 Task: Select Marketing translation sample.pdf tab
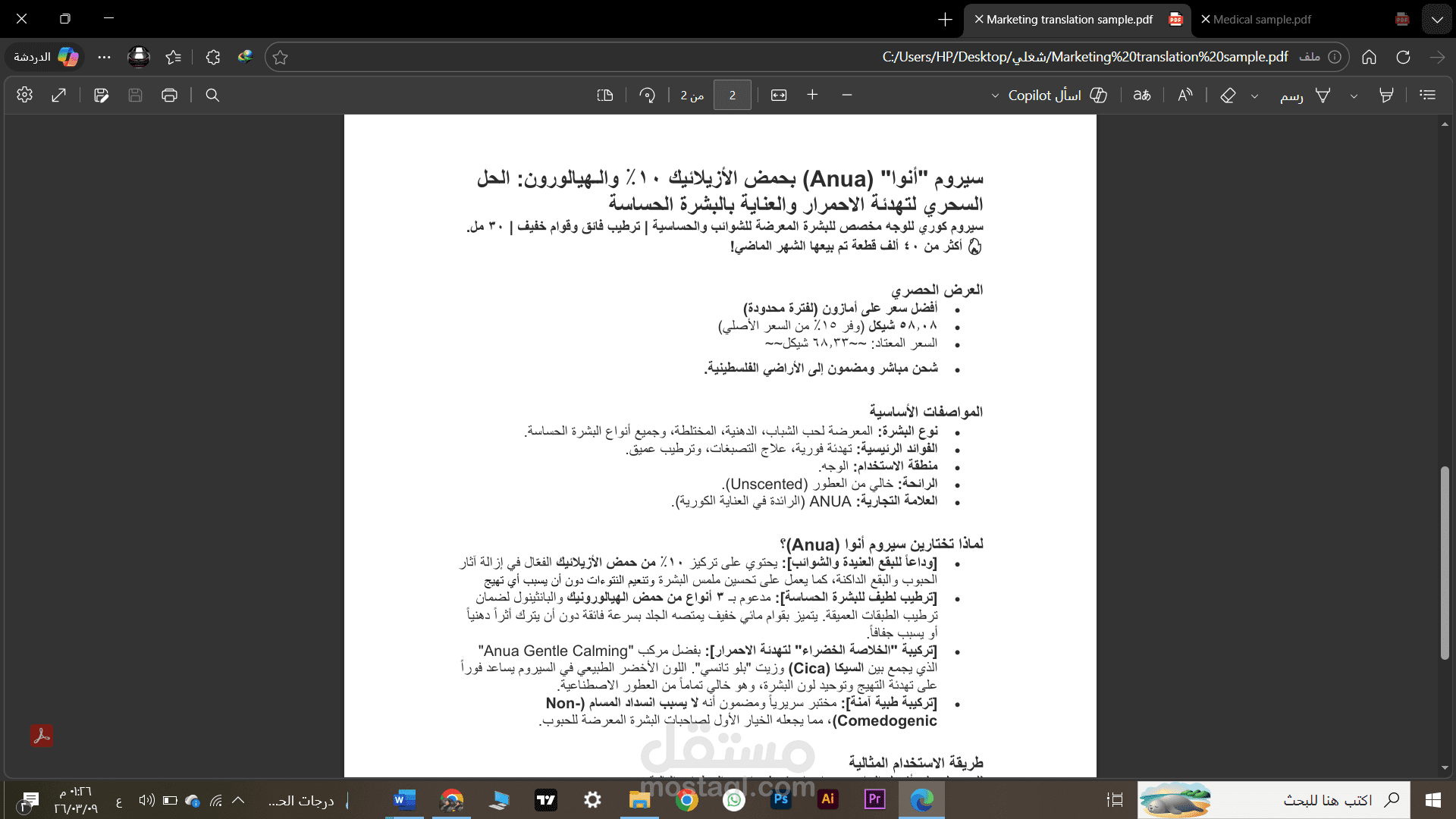pyautogui.click(x=1069, y=20)
